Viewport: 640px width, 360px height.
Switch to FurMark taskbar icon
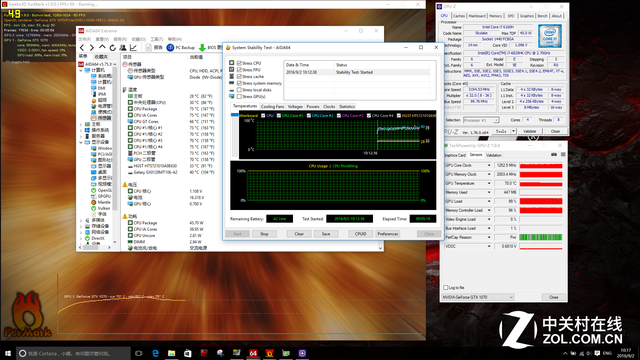click(x=269, y=353)
